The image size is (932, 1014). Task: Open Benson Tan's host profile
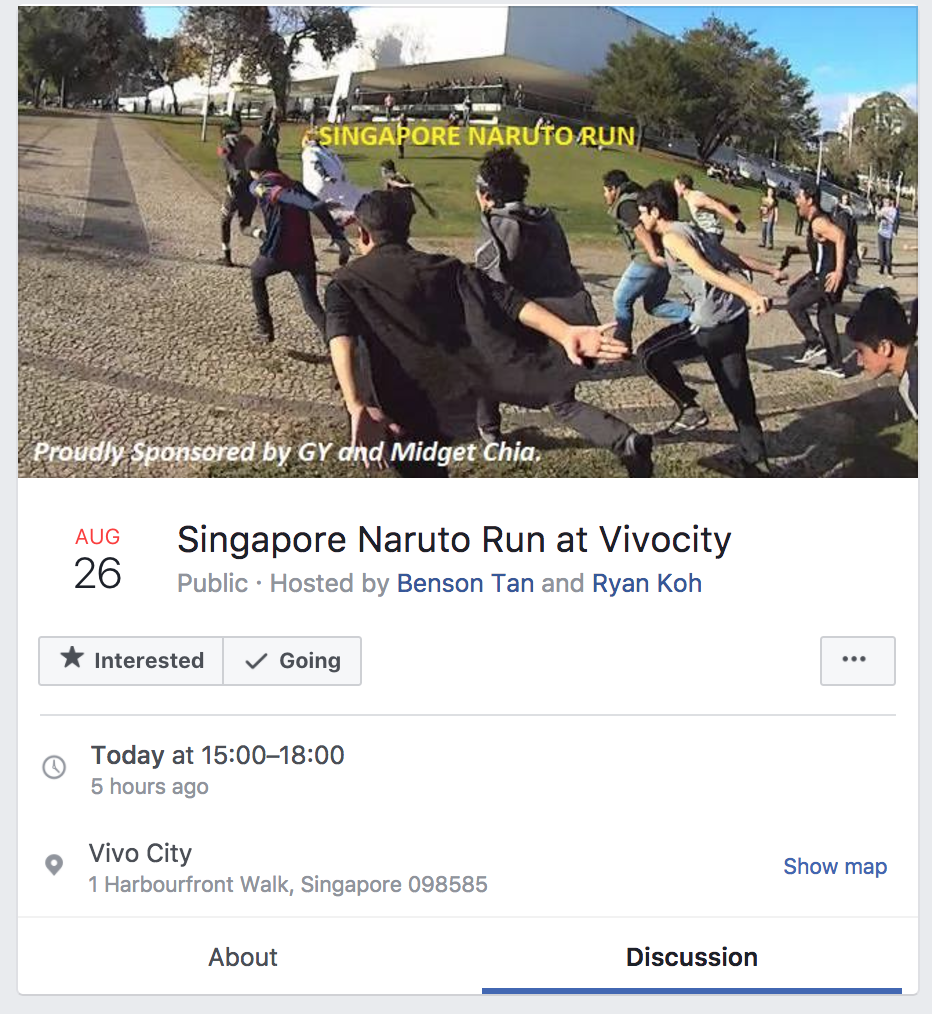tap(465, 583)
